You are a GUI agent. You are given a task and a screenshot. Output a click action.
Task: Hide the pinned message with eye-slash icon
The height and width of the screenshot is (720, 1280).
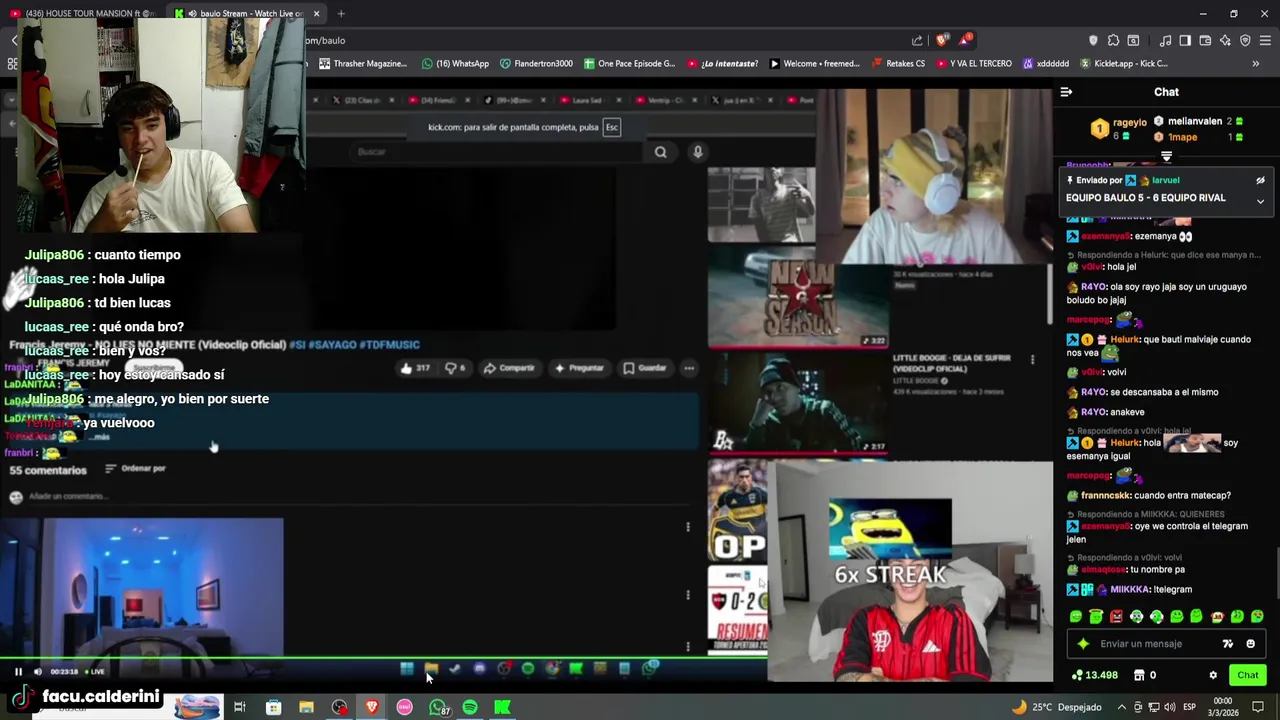click(1260, 180)
